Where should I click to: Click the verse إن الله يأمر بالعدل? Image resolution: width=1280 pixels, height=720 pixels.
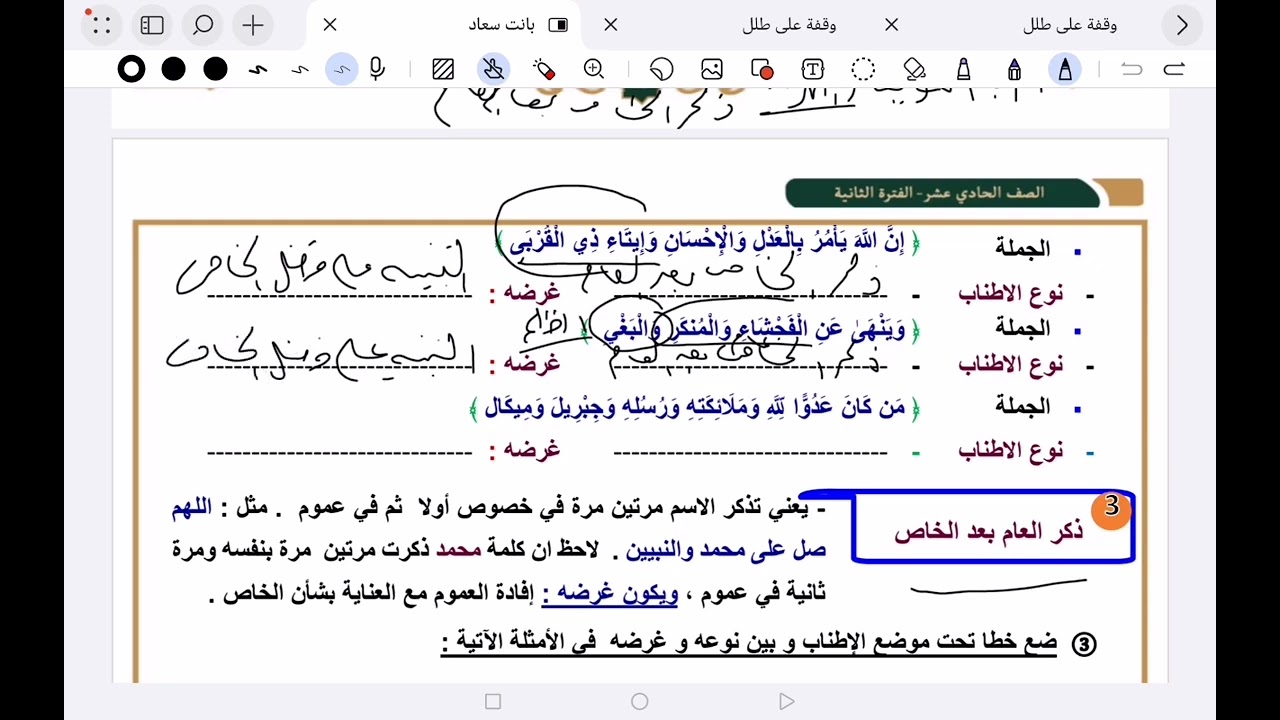708,241
